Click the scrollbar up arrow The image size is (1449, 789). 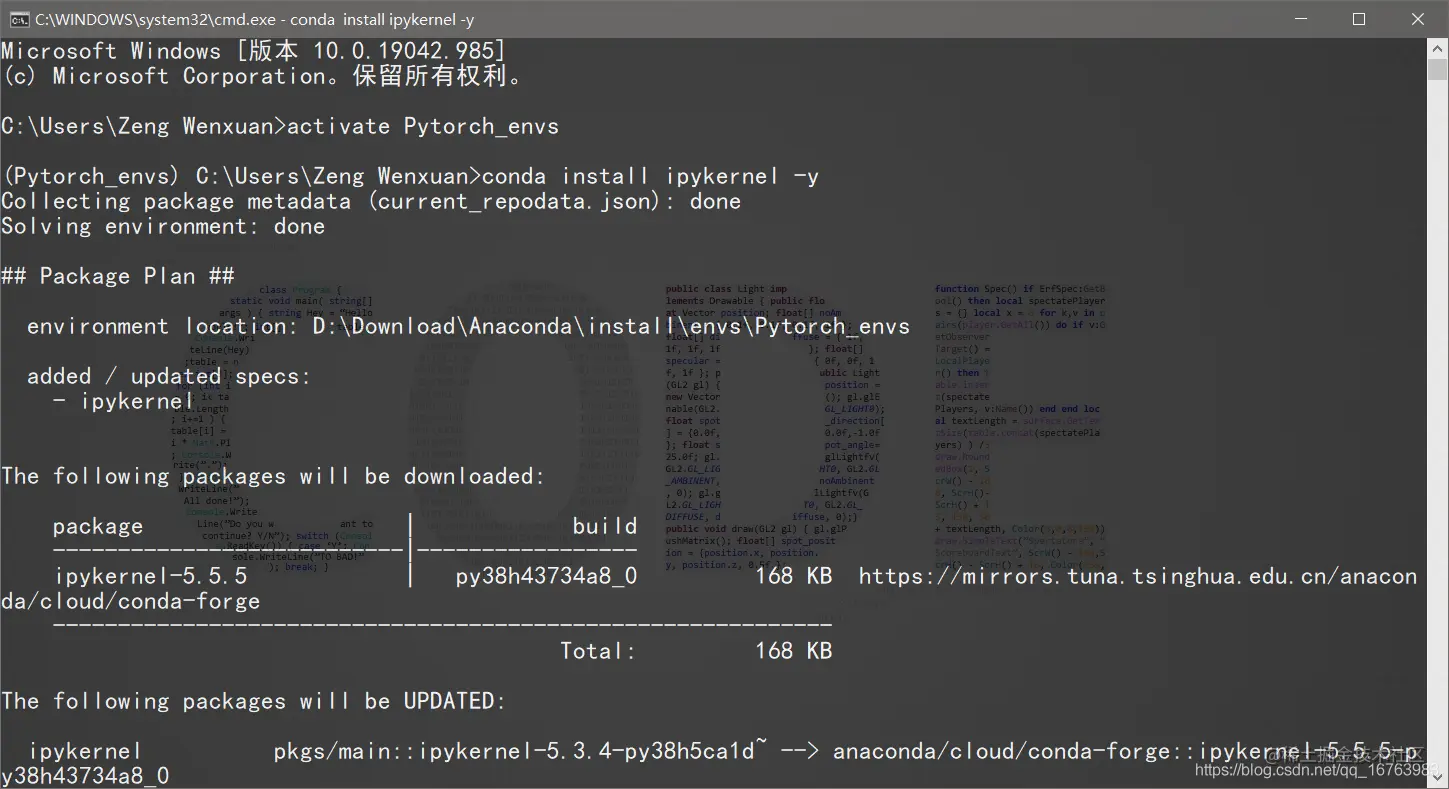coord(1438,49)
